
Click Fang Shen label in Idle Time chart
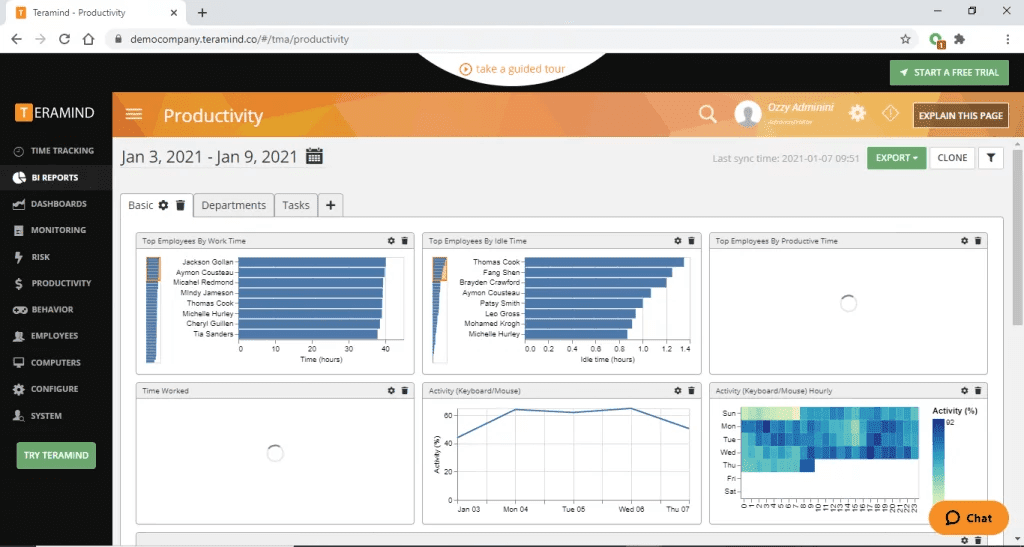pos(502,272)
